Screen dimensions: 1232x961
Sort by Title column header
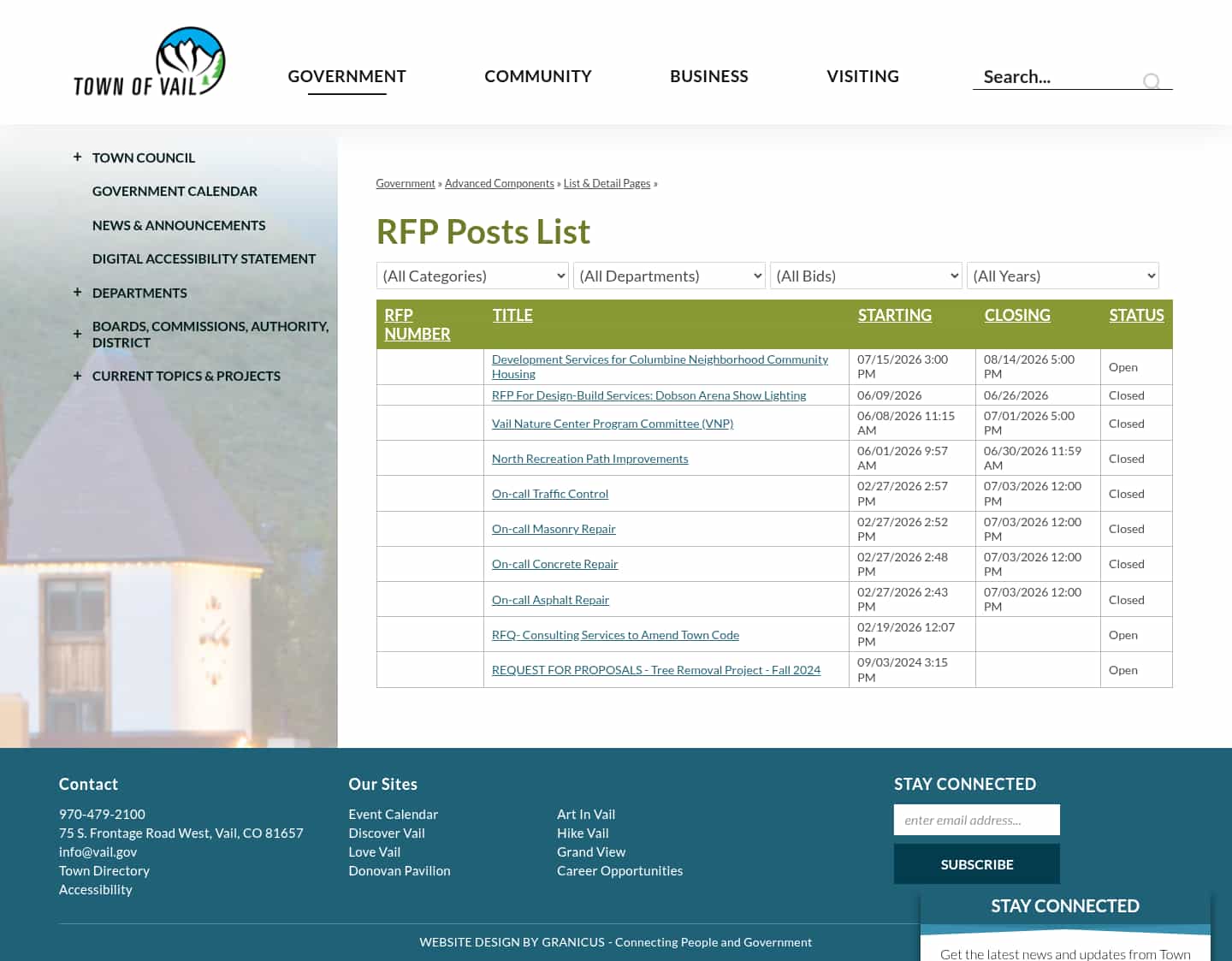pos(512,315)
